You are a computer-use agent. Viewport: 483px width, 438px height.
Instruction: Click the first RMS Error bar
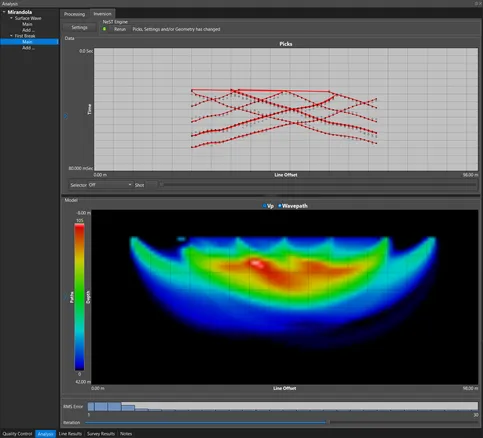91,406
